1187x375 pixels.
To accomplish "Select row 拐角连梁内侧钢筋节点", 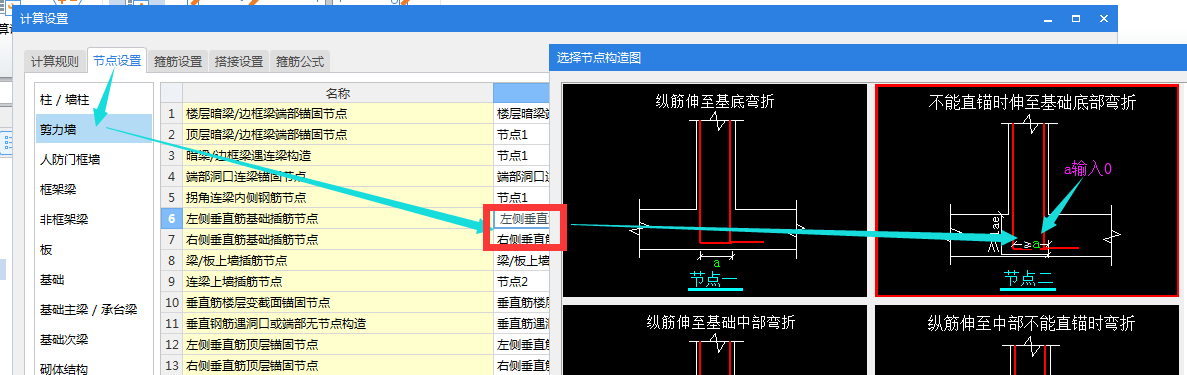I will click(338, 198).
